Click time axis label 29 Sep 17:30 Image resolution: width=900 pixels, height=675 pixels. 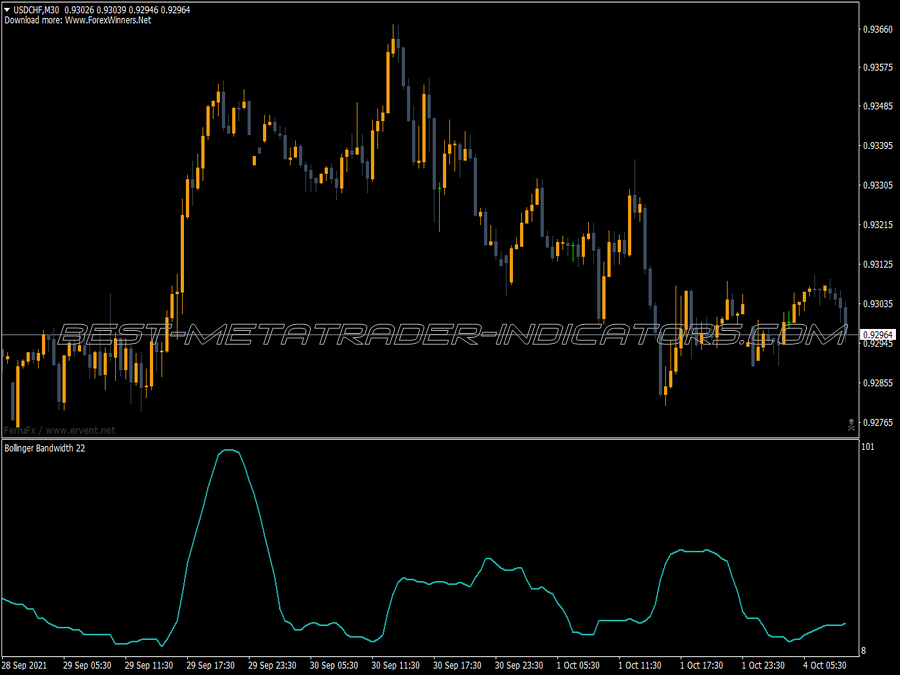[x=211, y=665]
